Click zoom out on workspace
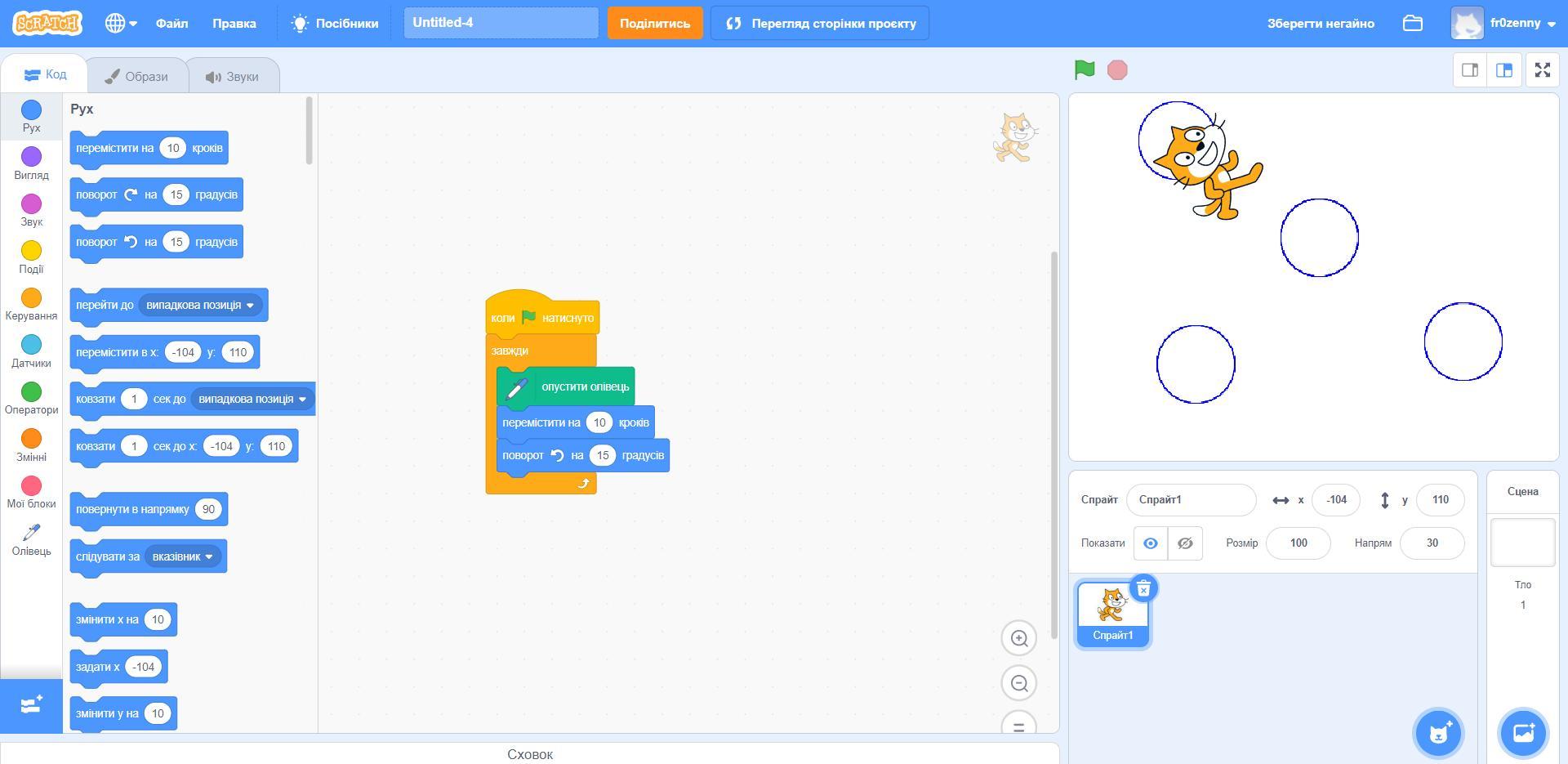Viewport: 1568px width, 764px height. [1019, 683]
